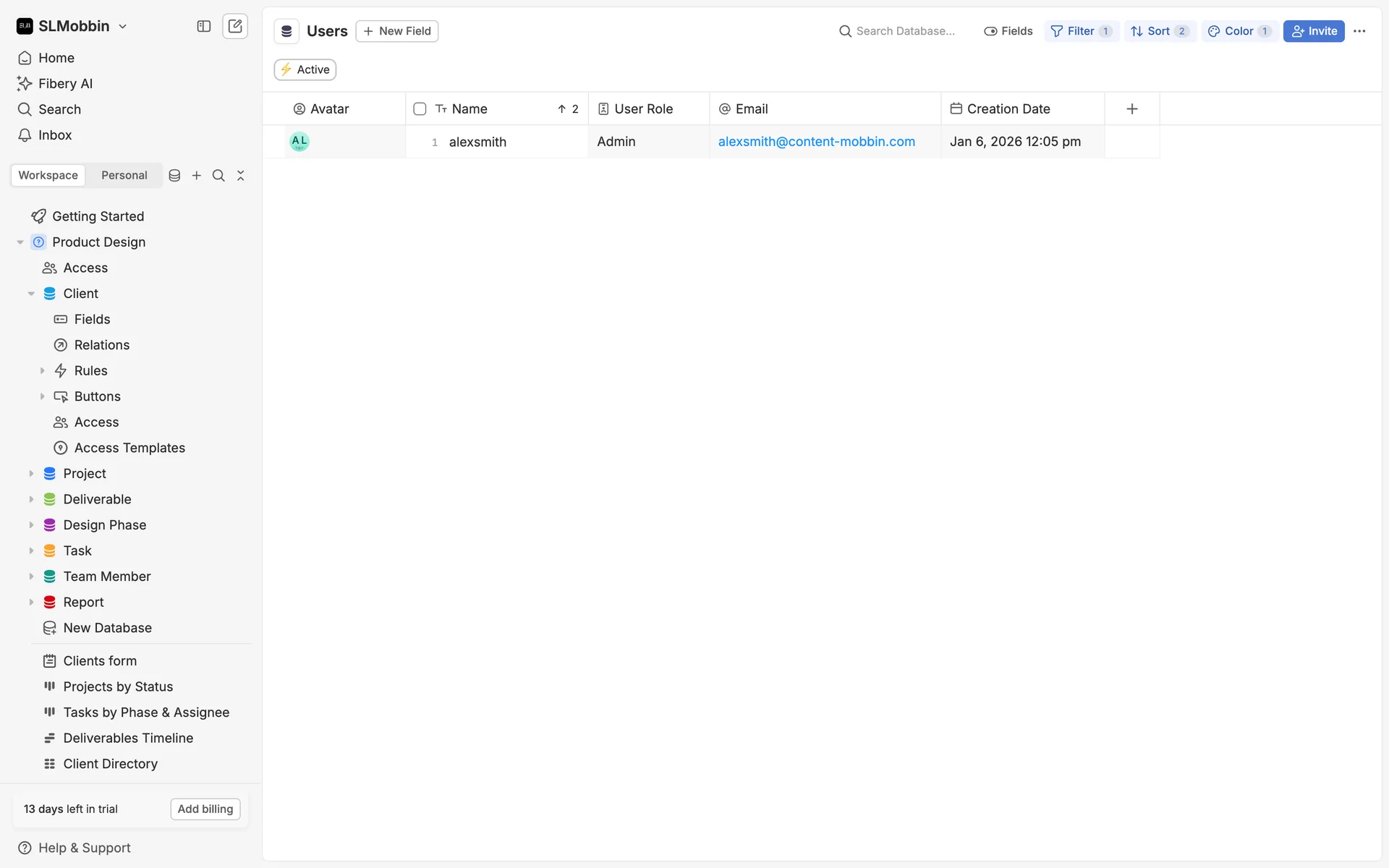Click the new document compose icon
Viewport: 1389px width, 868px height.
click(x=235, y=27)
